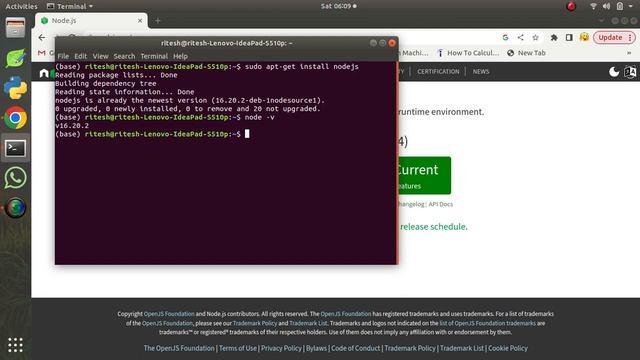This screenshot has height=360, width=640.
Task: Click the volume icon in top bar
Action: coord(607,6)
